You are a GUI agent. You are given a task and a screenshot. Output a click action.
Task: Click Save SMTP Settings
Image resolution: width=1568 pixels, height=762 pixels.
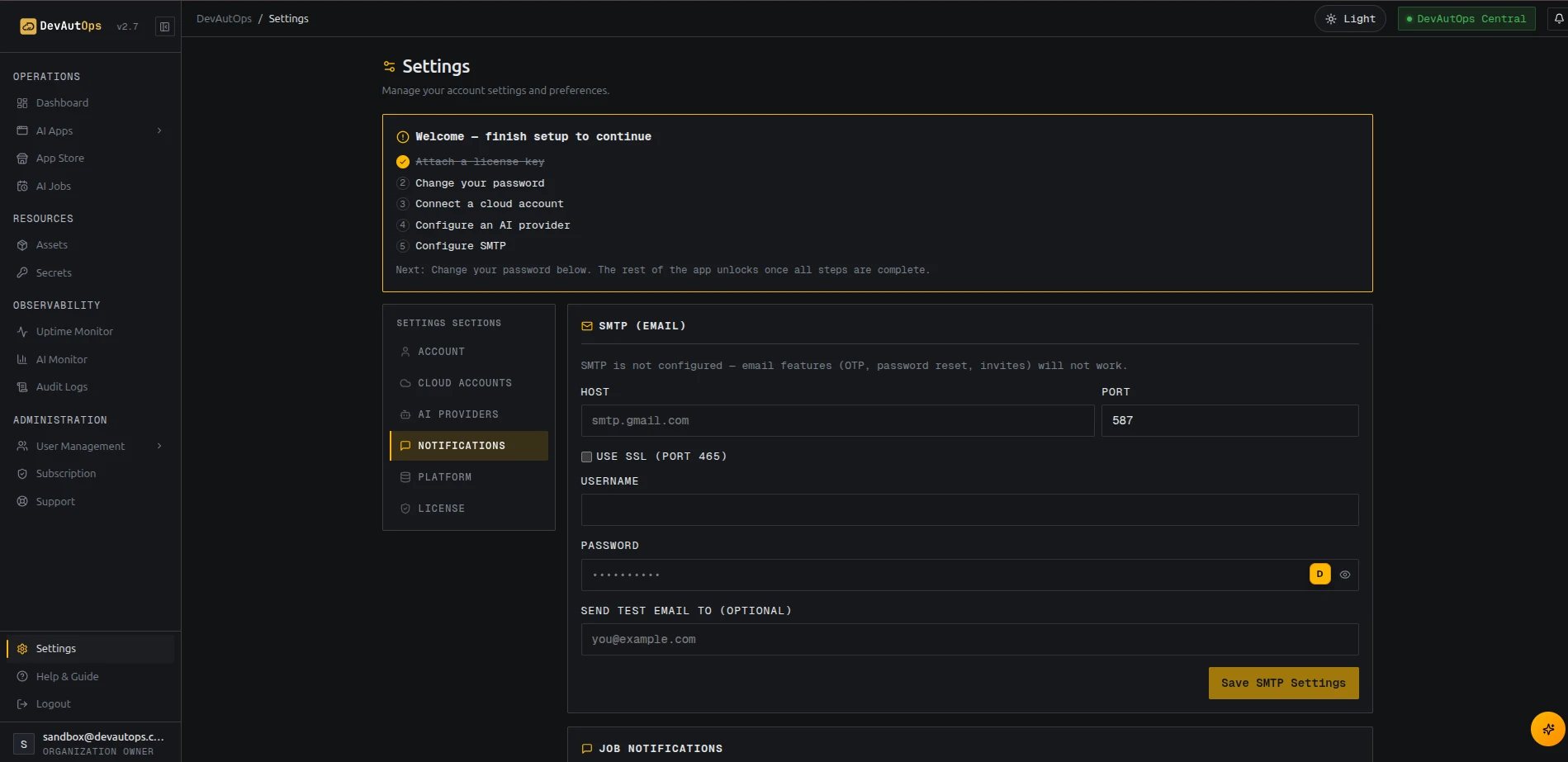point(1283,684)
